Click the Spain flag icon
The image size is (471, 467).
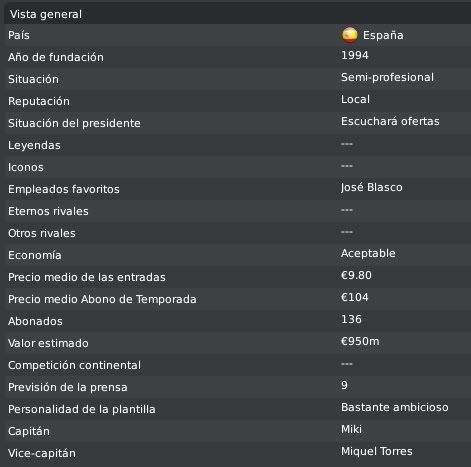coord(350,35)
